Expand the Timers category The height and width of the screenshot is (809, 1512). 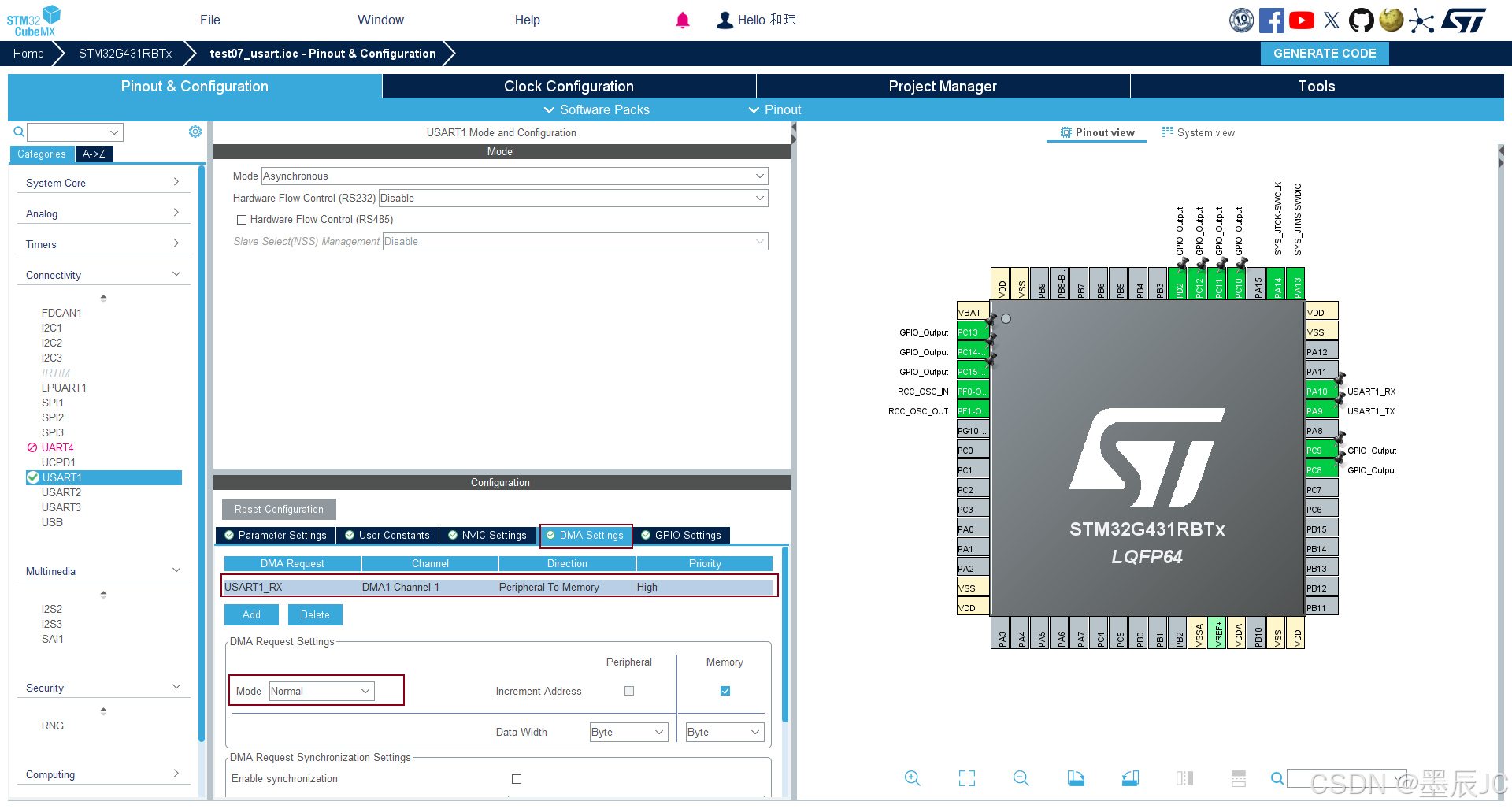[x=103, y=244]
